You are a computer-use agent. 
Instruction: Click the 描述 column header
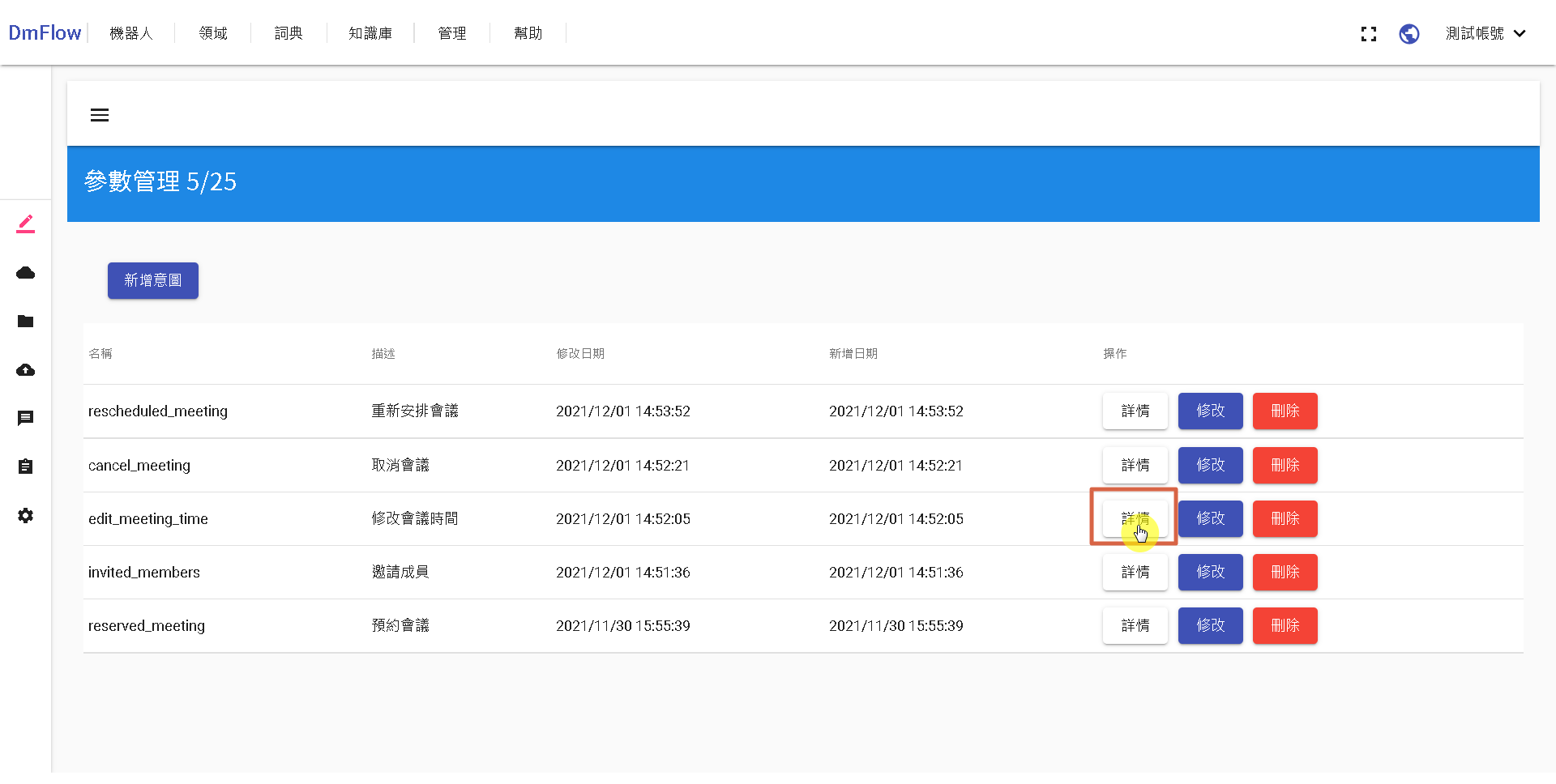click(383, 354)
